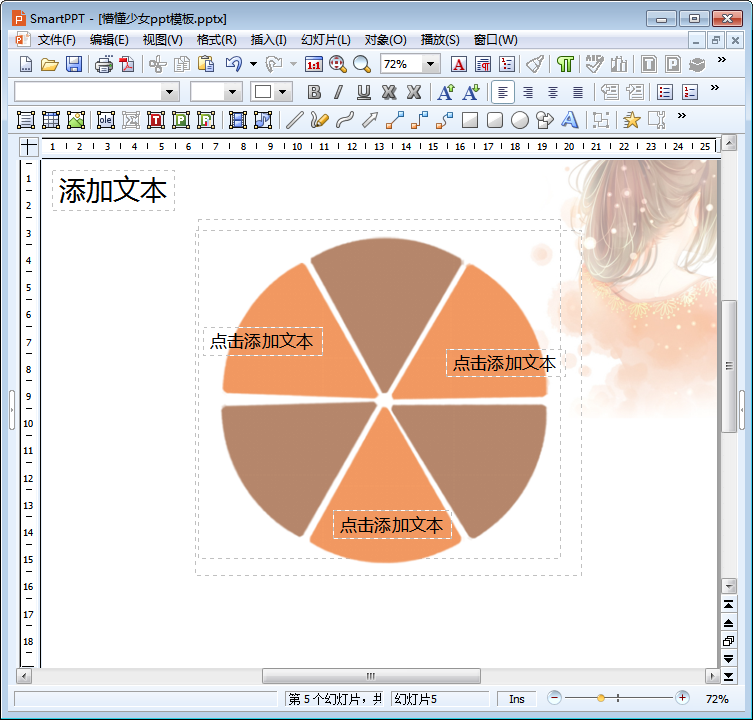
Task: Insert a table frame
Action: (51, 120)
